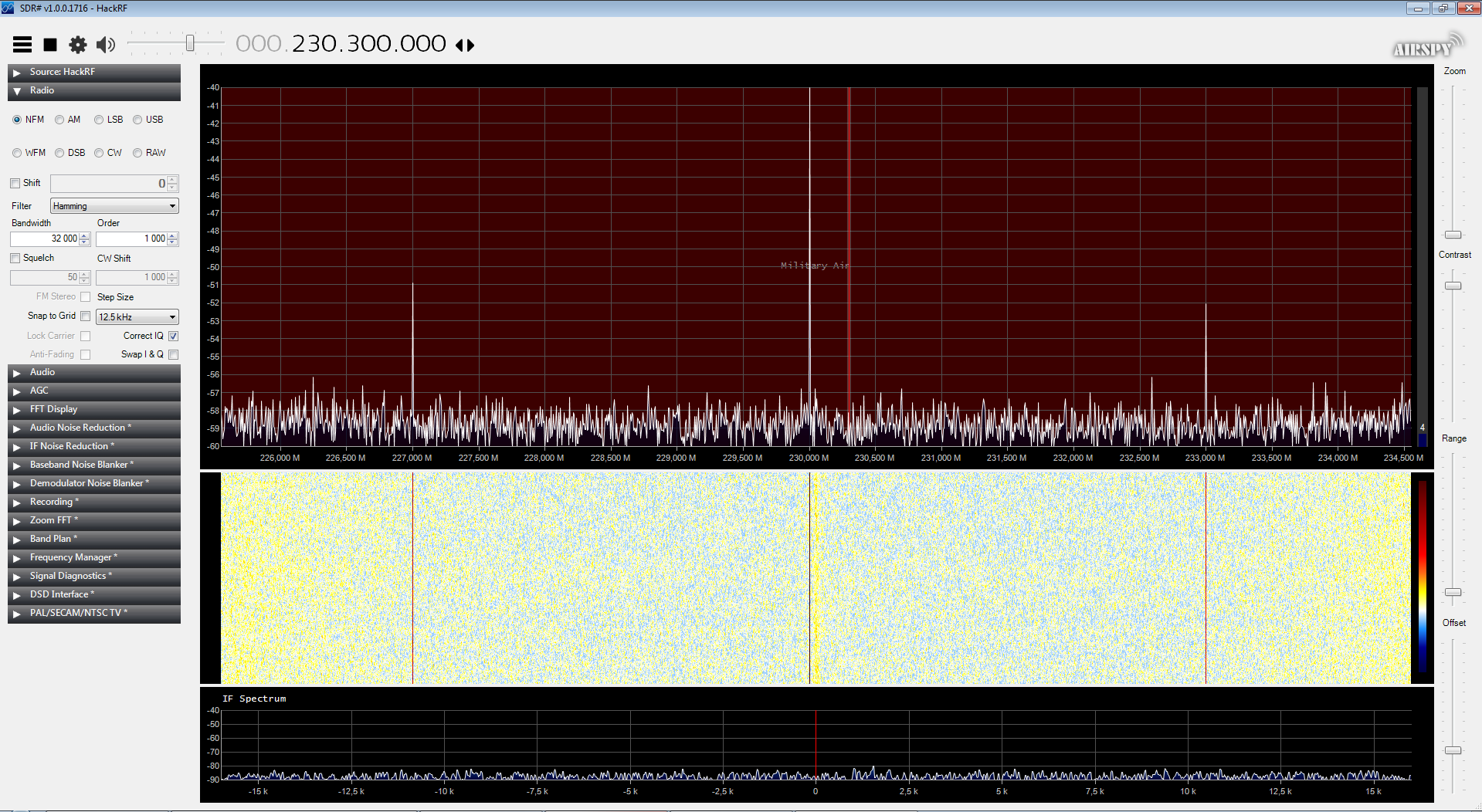1482x812 pixels.
Task: Enable the Squelch checkbox
Action: tap(15, 259)
